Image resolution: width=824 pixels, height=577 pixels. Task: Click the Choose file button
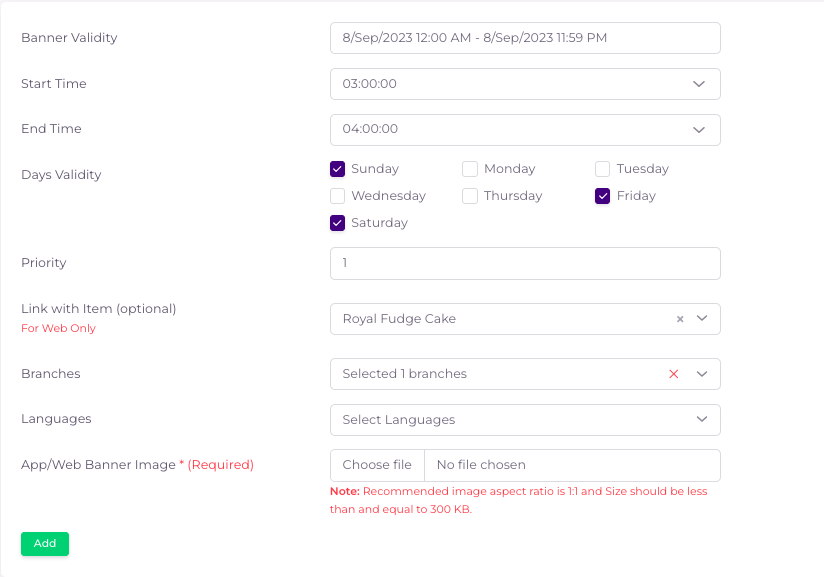[377, 465]
